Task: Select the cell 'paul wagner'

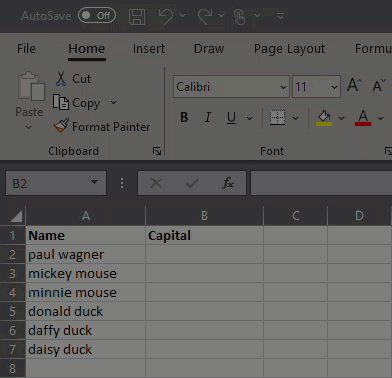Action: click(85, 254)
